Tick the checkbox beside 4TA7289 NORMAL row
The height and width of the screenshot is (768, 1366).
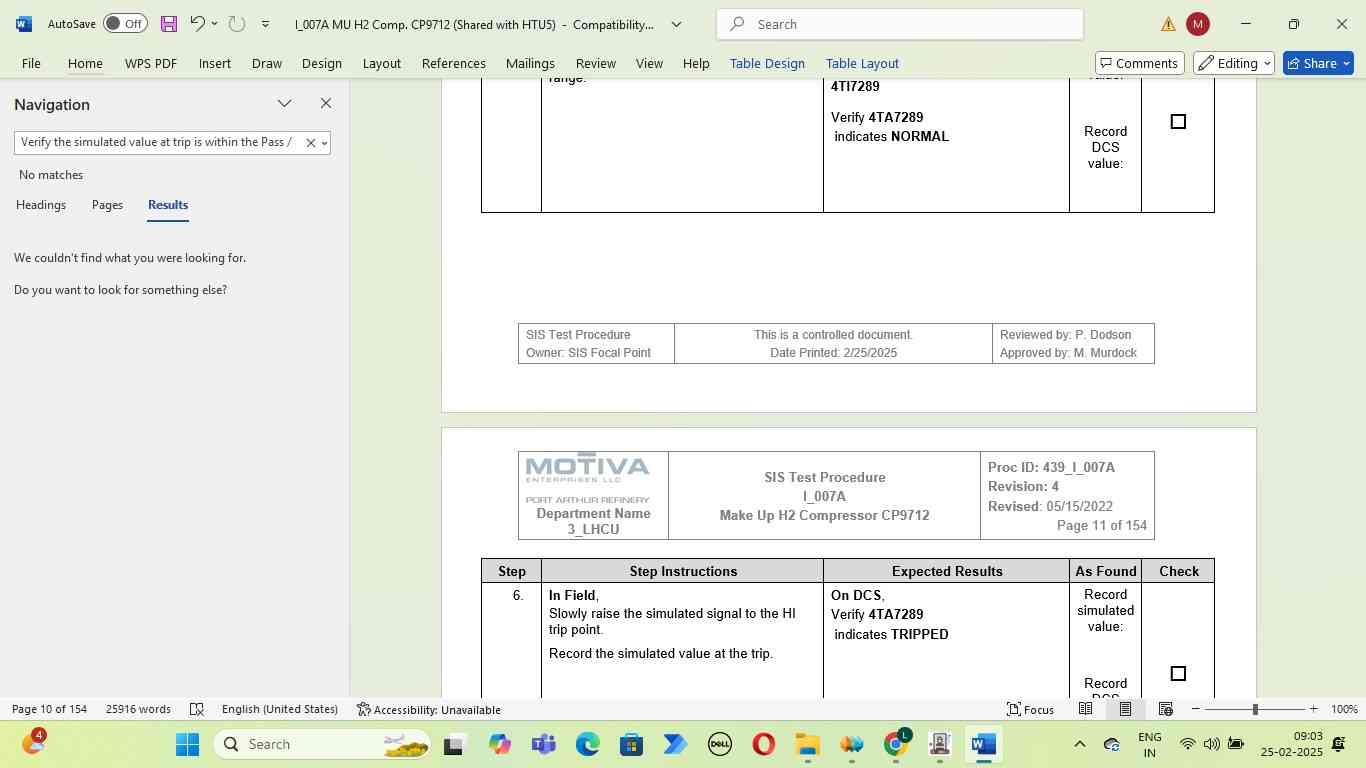click(1178, 122)
